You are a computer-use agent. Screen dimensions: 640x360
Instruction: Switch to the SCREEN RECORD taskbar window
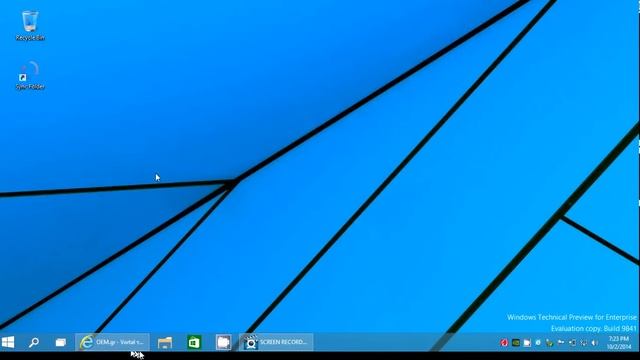pyautogui.click(x=276, y=342)
